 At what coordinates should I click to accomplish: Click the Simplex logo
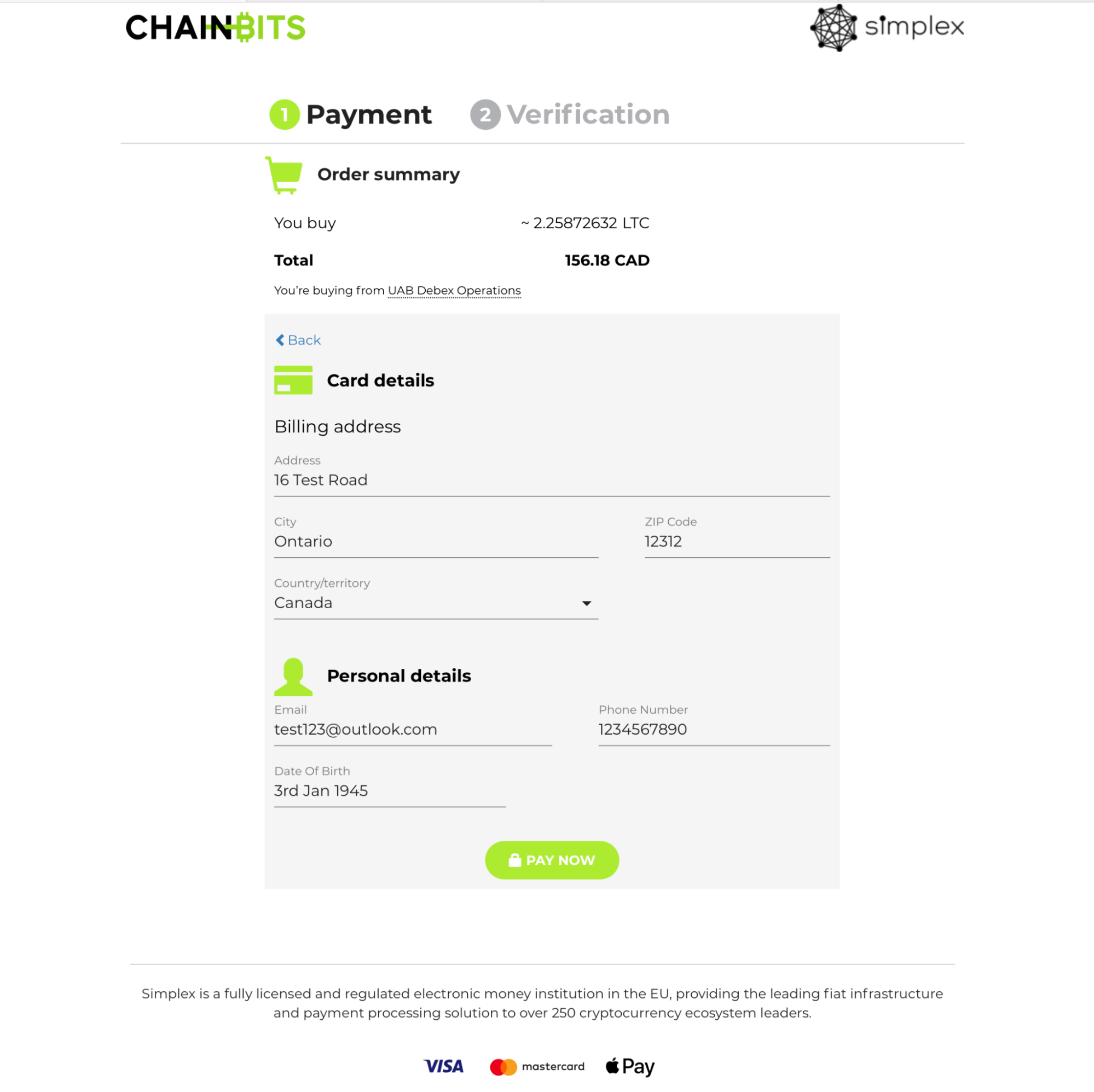tap(887, 27)
